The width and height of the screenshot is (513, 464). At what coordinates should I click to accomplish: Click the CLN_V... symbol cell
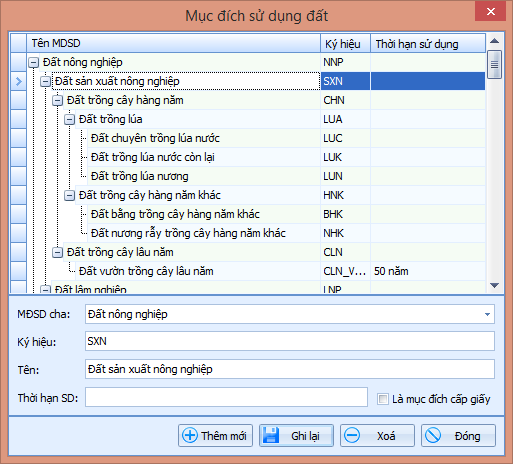pyautogui.click(x=345, y=271)
